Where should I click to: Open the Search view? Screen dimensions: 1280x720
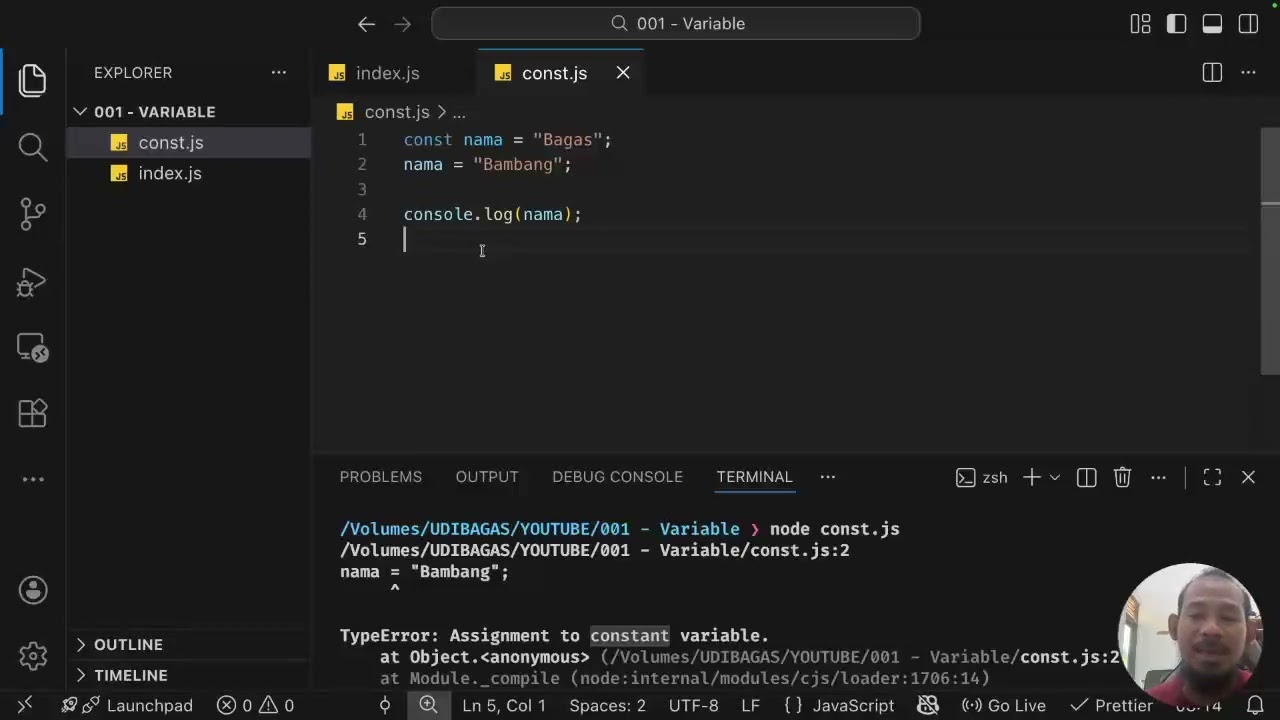click(32, 147)
